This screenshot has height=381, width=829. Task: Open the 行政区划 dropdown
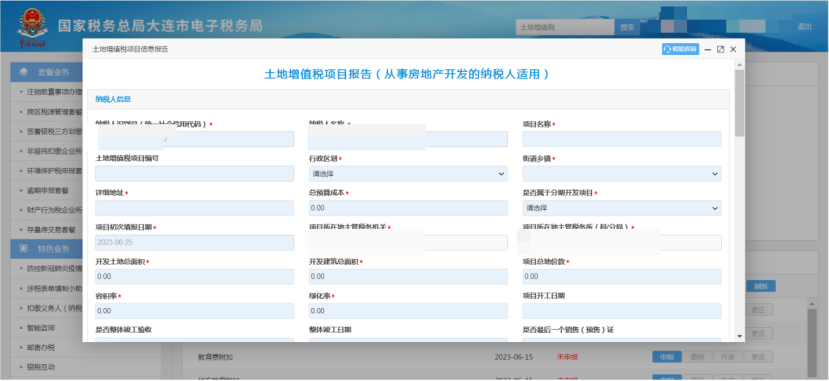tap(408, 173)
